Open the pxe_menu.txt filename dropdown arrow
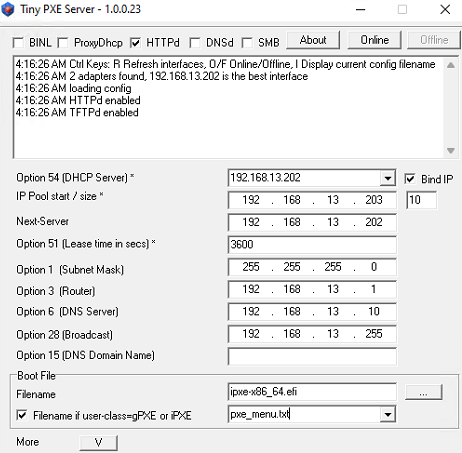Screen dimensions: 462x453 pos(388,415)
